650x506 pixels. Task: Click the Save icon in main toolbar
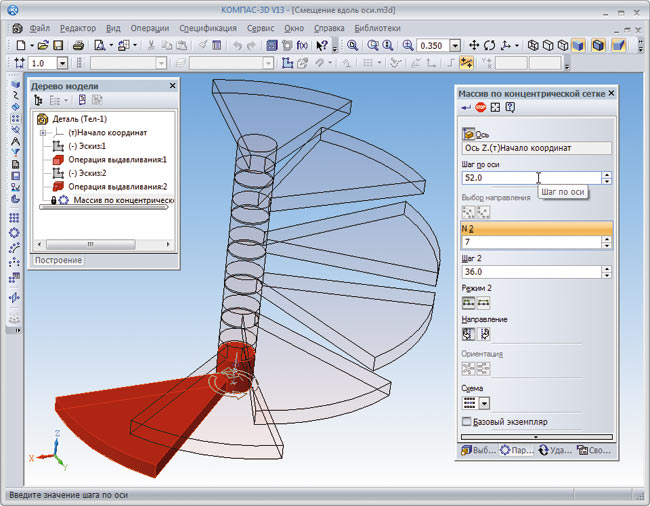58,46
